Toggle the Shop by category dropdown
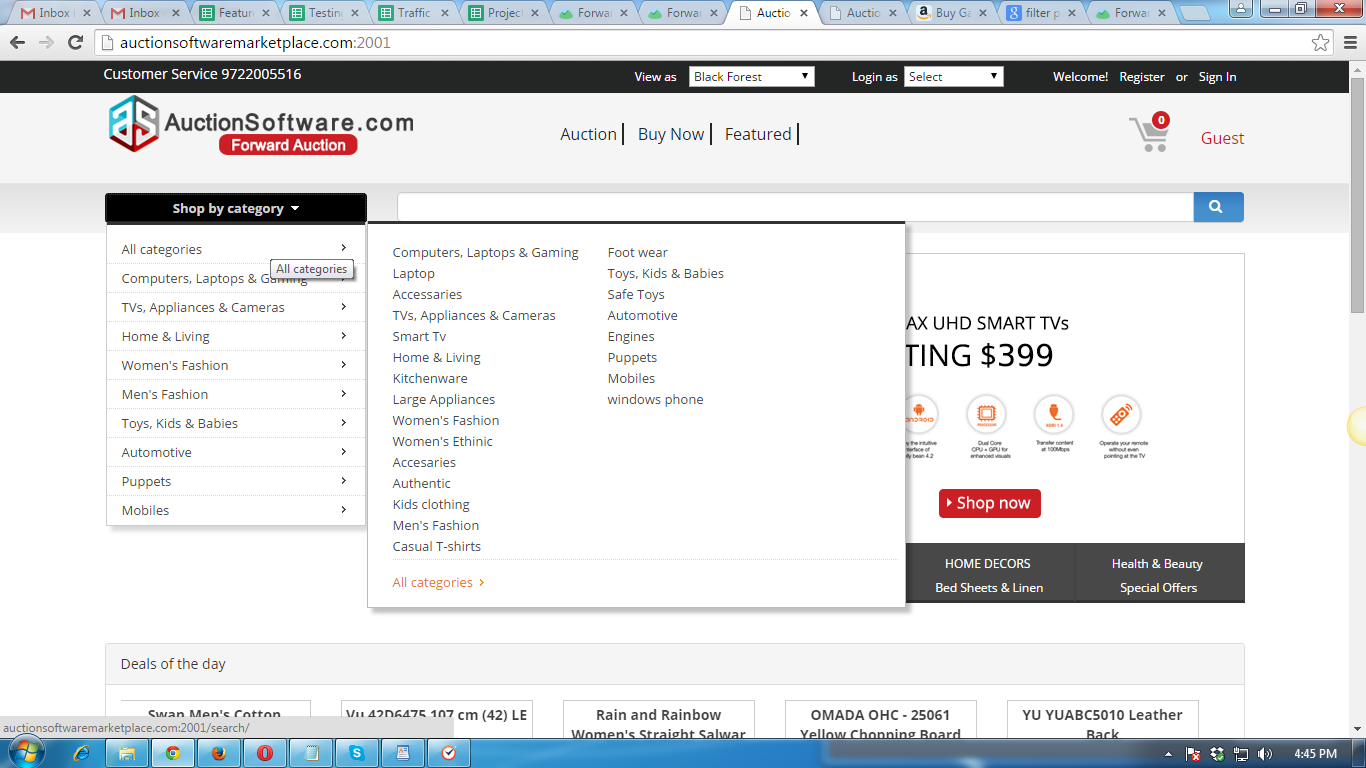Viewport: 1366px width, 768px height. [x=236, y=208]
